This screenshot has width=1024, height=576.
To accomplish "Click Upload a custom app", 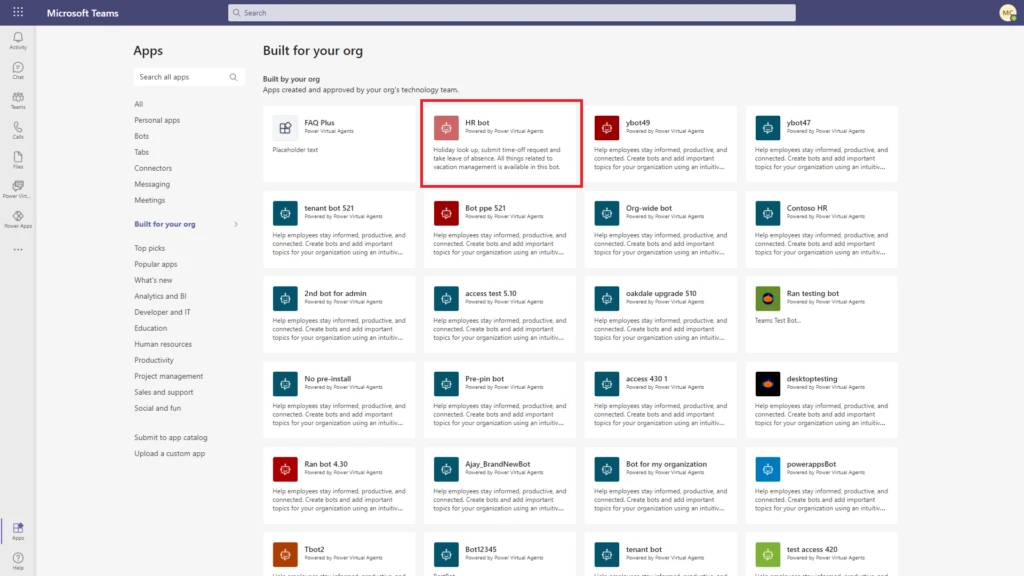I will click(x=171, y=452).
